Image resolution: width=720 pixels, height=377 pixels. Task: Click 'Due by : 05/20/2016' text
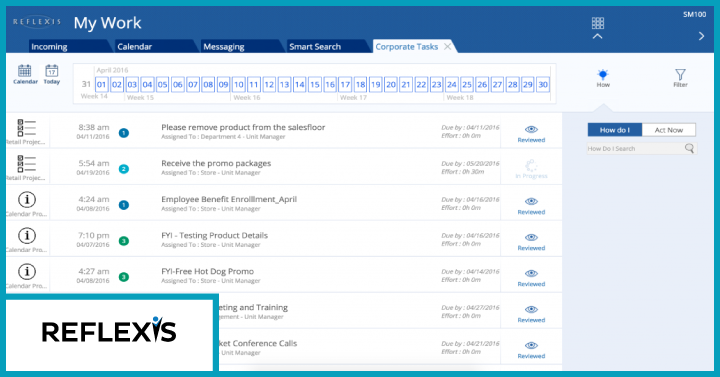coord(470,163)
